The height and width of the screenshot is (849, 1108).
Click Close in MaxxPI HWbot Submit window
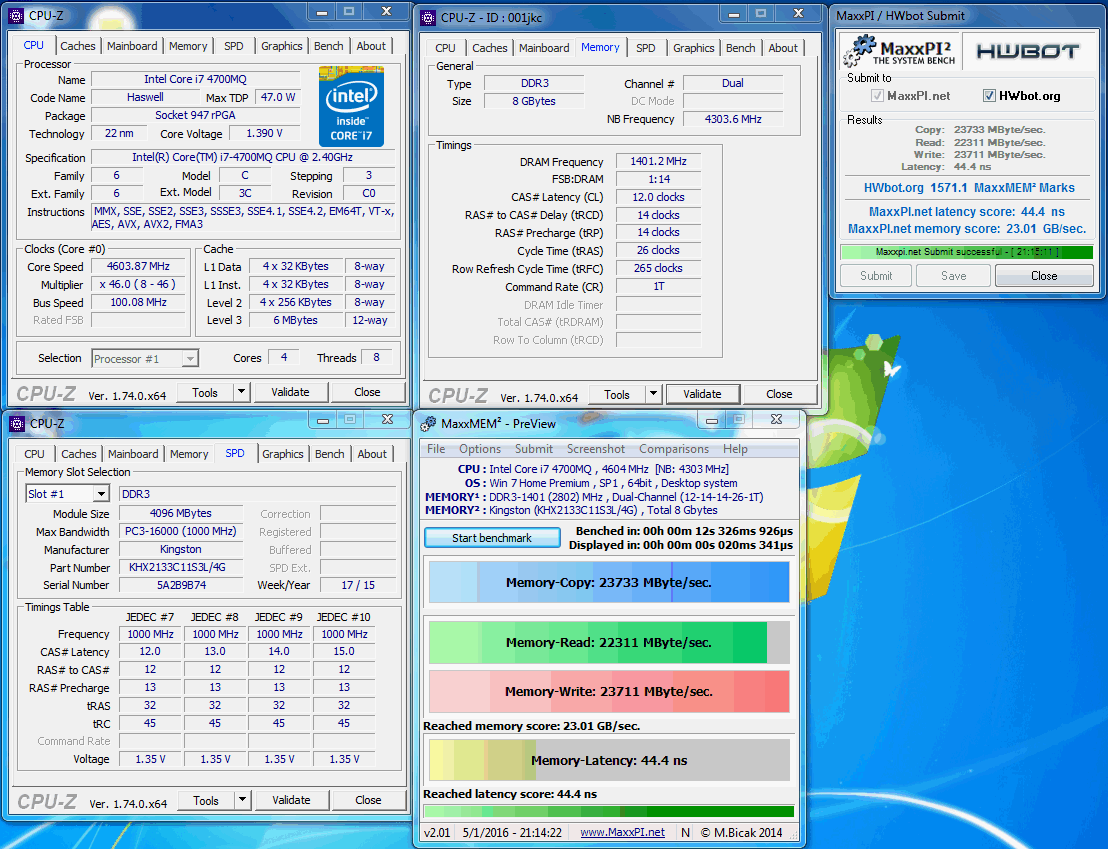[x=1044, y=276]
